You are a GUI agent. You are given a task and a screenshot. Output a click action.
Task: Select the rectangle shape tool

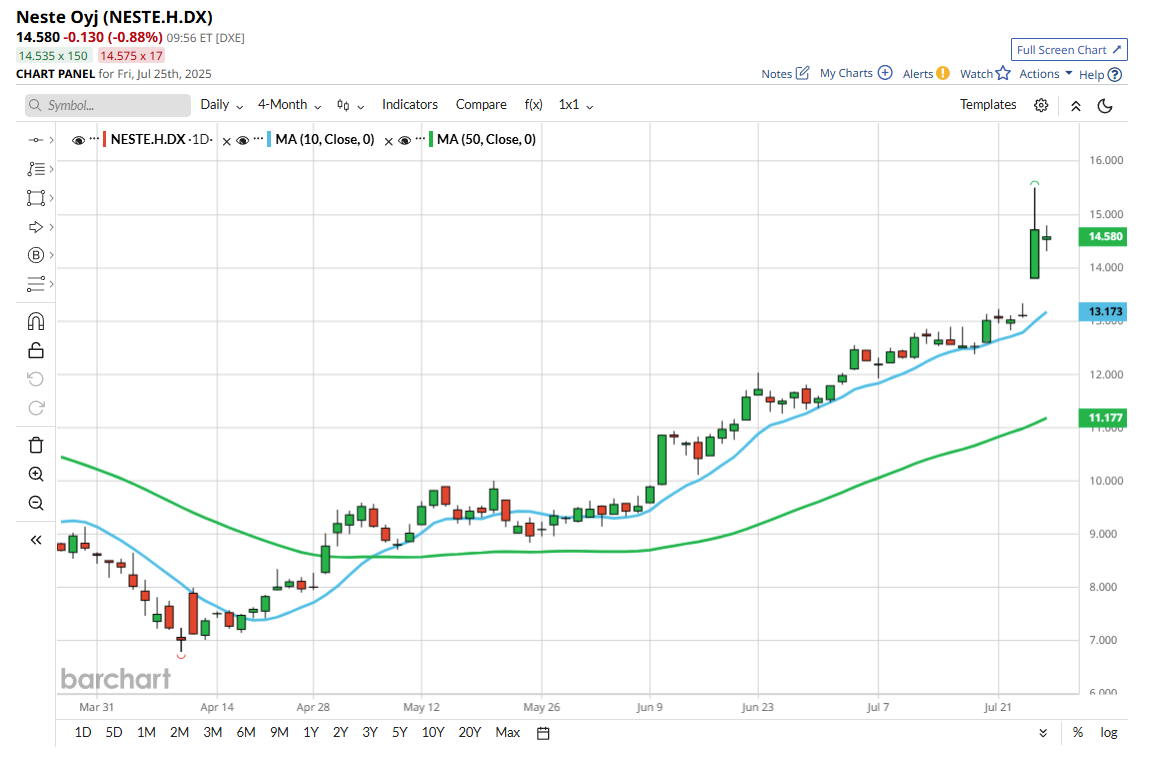click(35, 198)
